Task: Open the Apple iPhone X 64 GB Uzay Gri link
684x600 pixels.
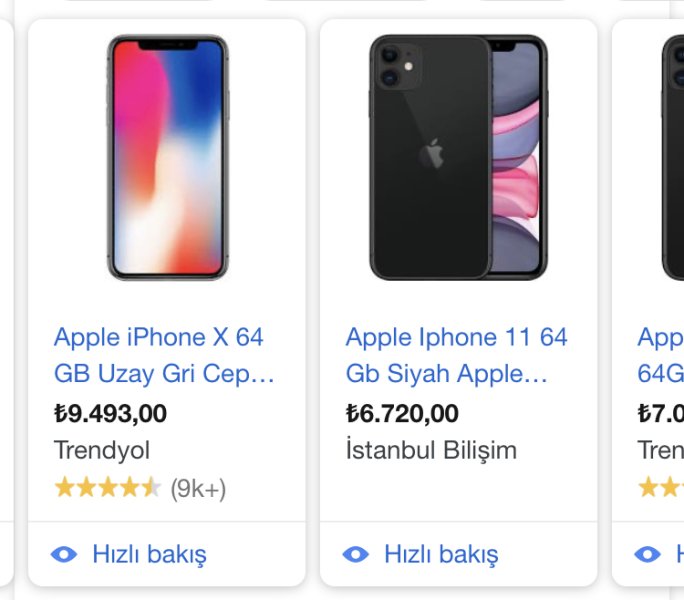Action: (x=163, y=355)
